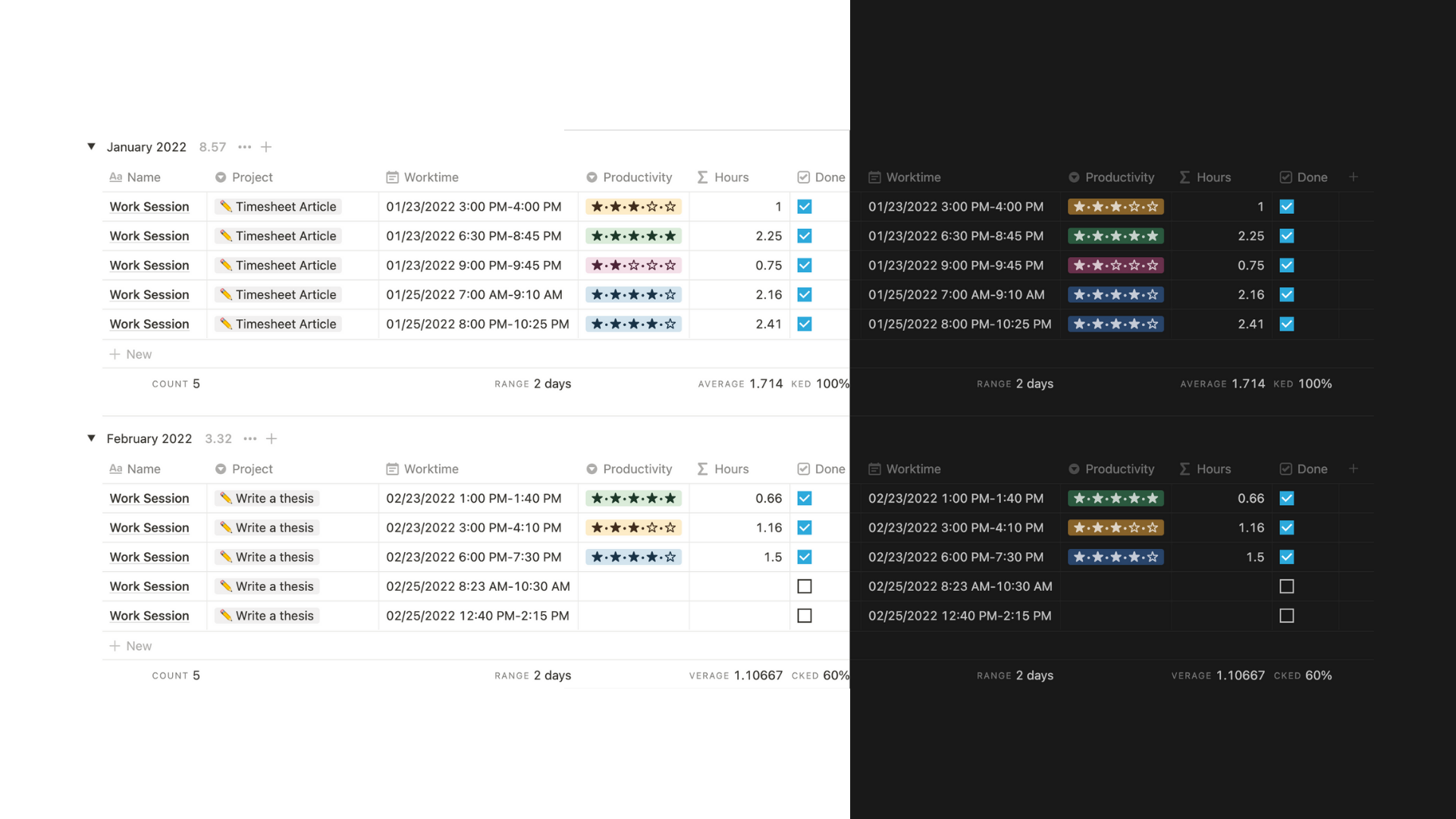
Task: Click January 2022 group title
Action: [x=146, y=147]
